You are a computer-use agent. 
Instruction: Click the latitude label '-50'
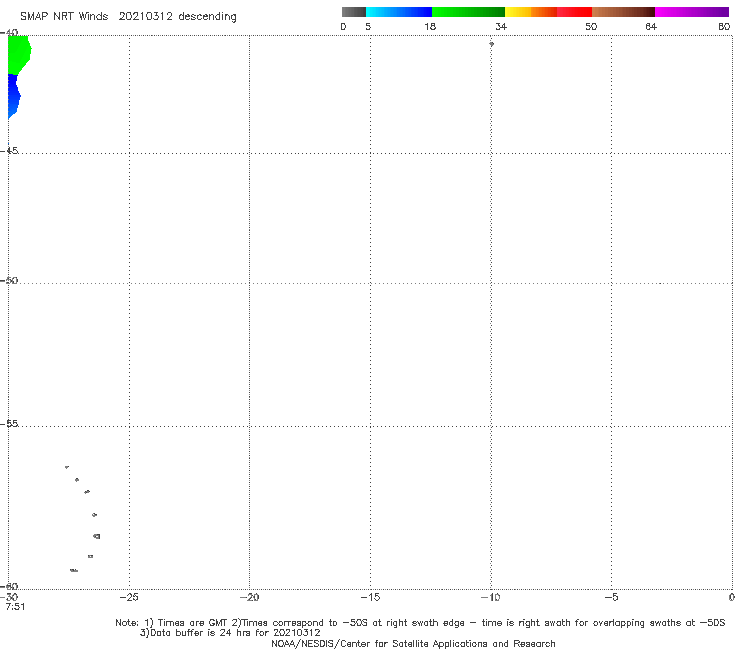(9, 281)
